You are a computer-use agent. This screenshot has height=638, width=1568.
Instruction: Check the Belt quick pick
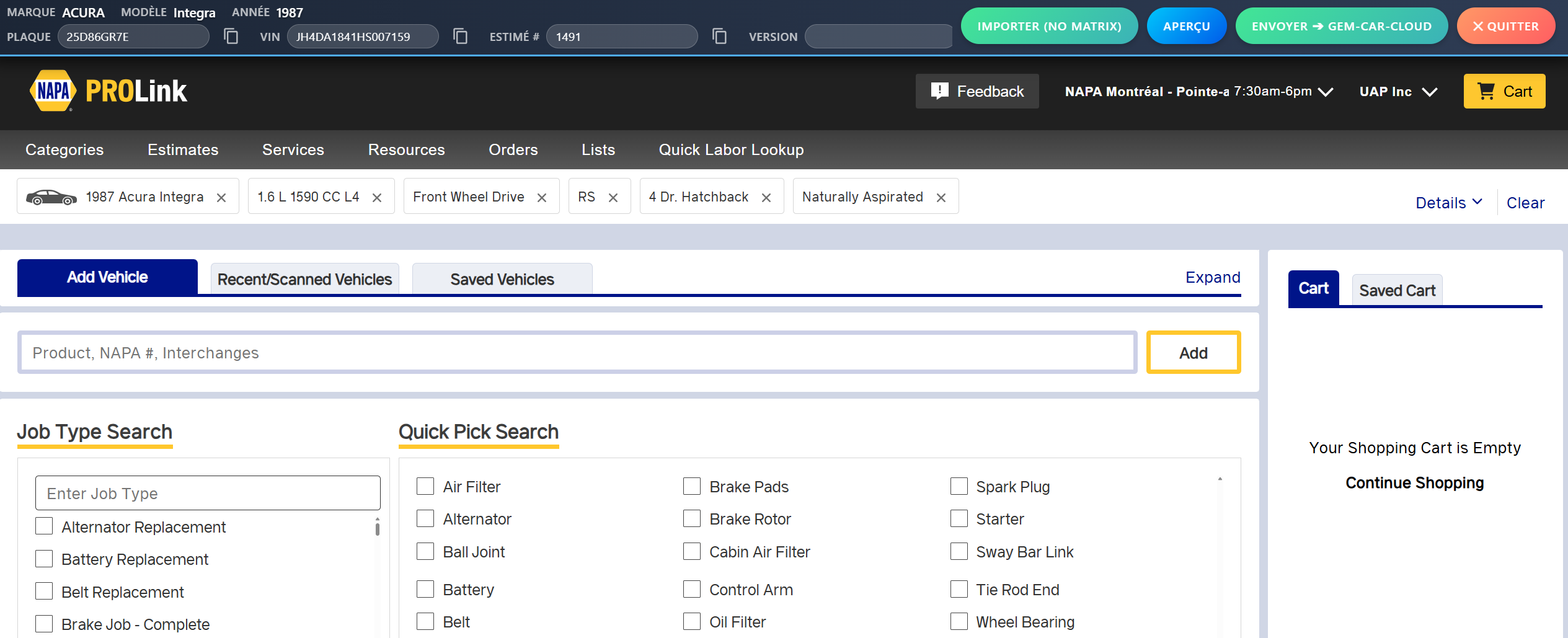point(425,621)
